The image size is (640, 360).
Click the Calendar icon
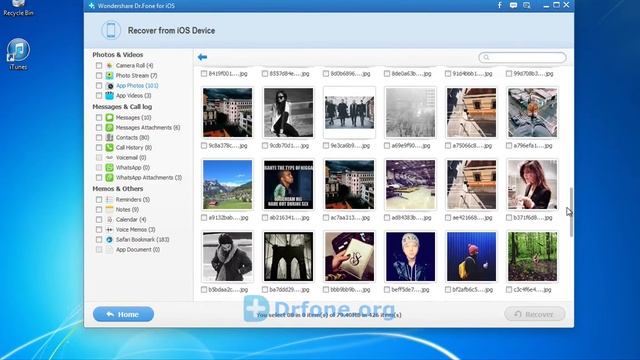point(109,220)
